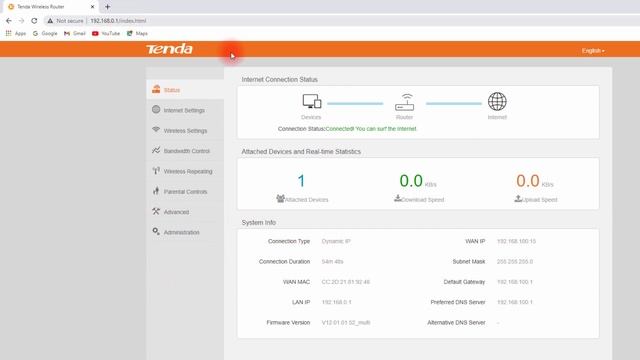Click the Firmware Version value
The width and height of the screenshot is (640, 360).
[x=346, y=322]
